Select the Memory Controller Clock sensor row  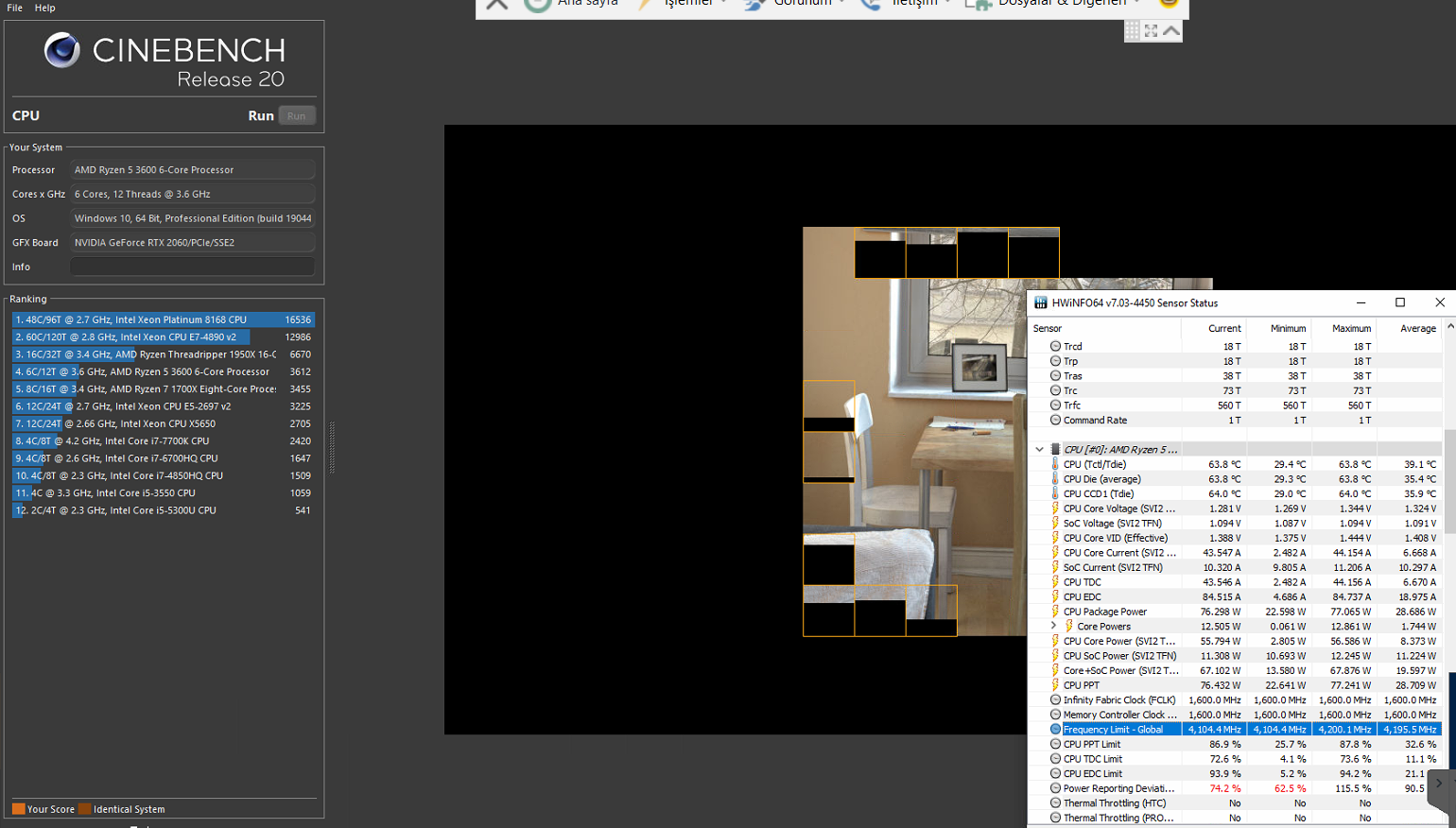tap(1236, 715)
